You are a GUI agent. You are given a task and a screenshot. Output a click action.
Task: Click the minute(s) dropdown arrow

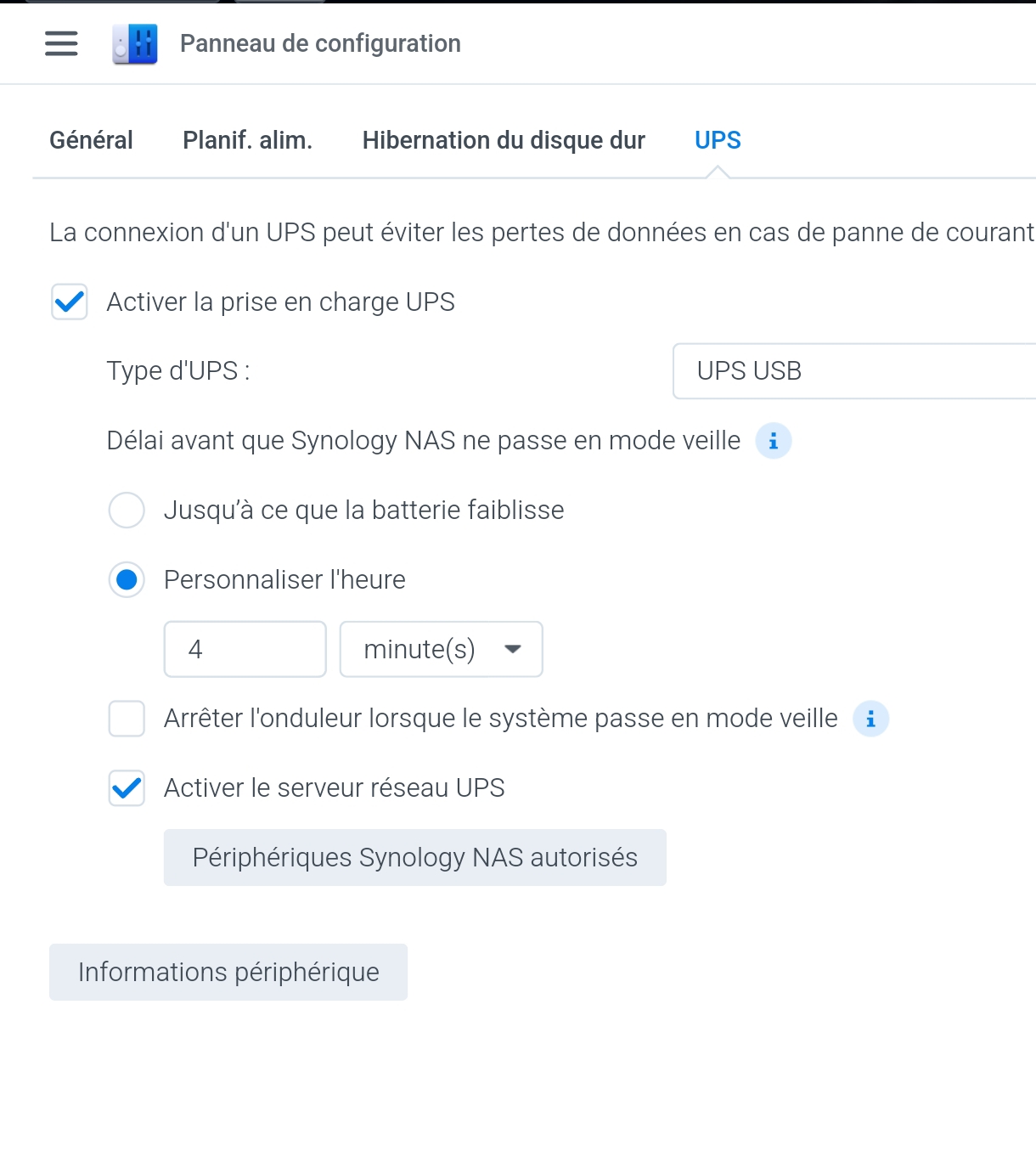(512, 649)
